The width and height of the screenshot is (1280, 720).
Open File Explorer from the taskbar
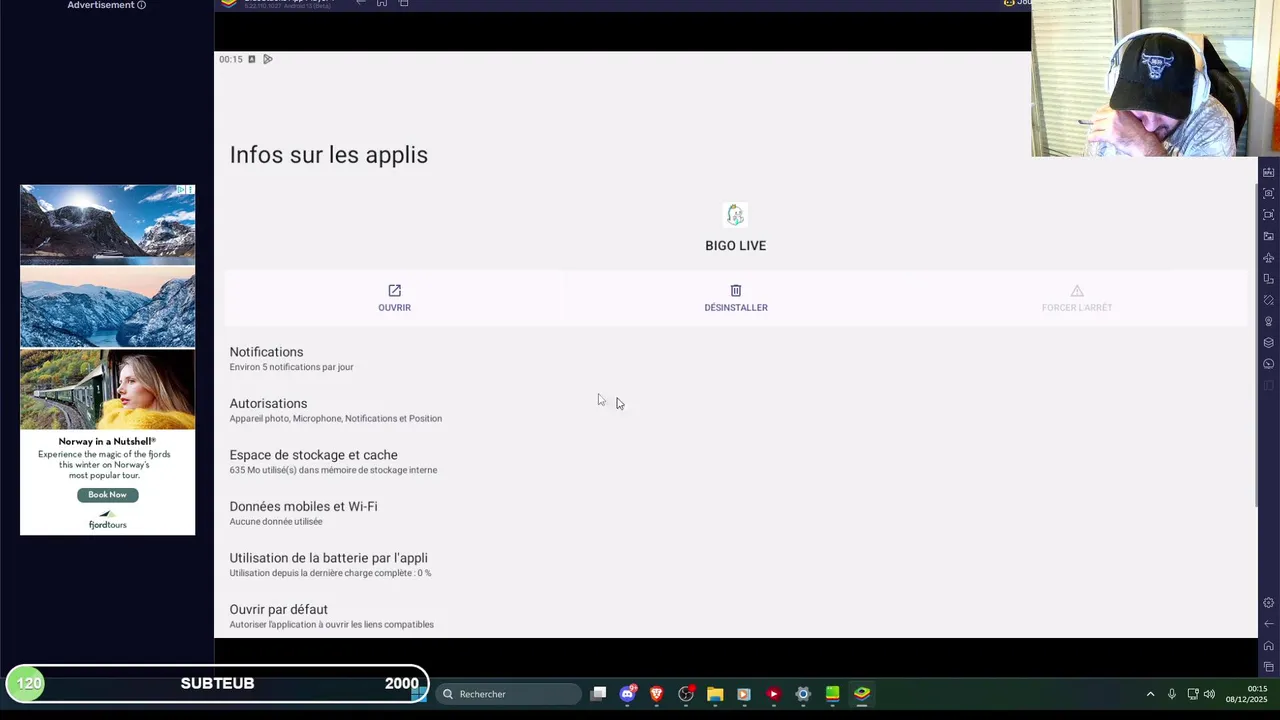[715, 694]
